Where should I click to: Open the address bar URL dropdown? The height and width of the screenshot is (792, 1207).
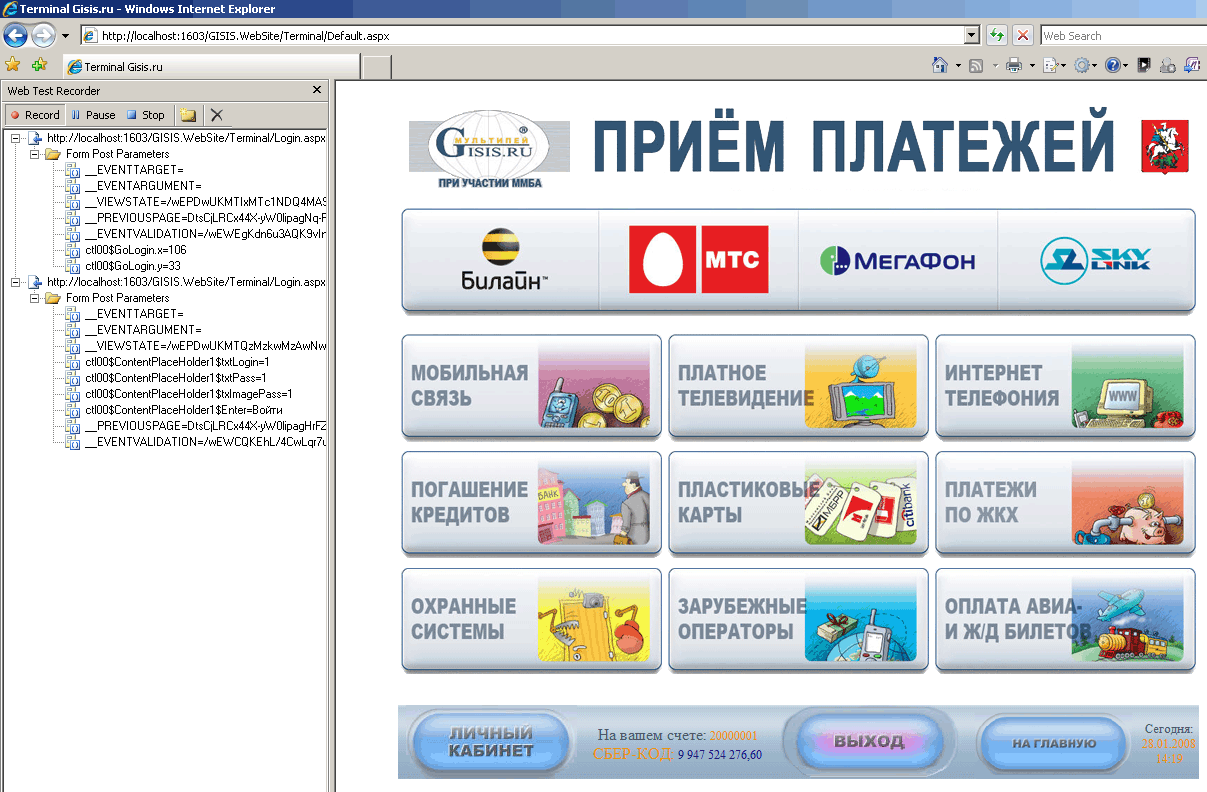[x=971, y=35]
